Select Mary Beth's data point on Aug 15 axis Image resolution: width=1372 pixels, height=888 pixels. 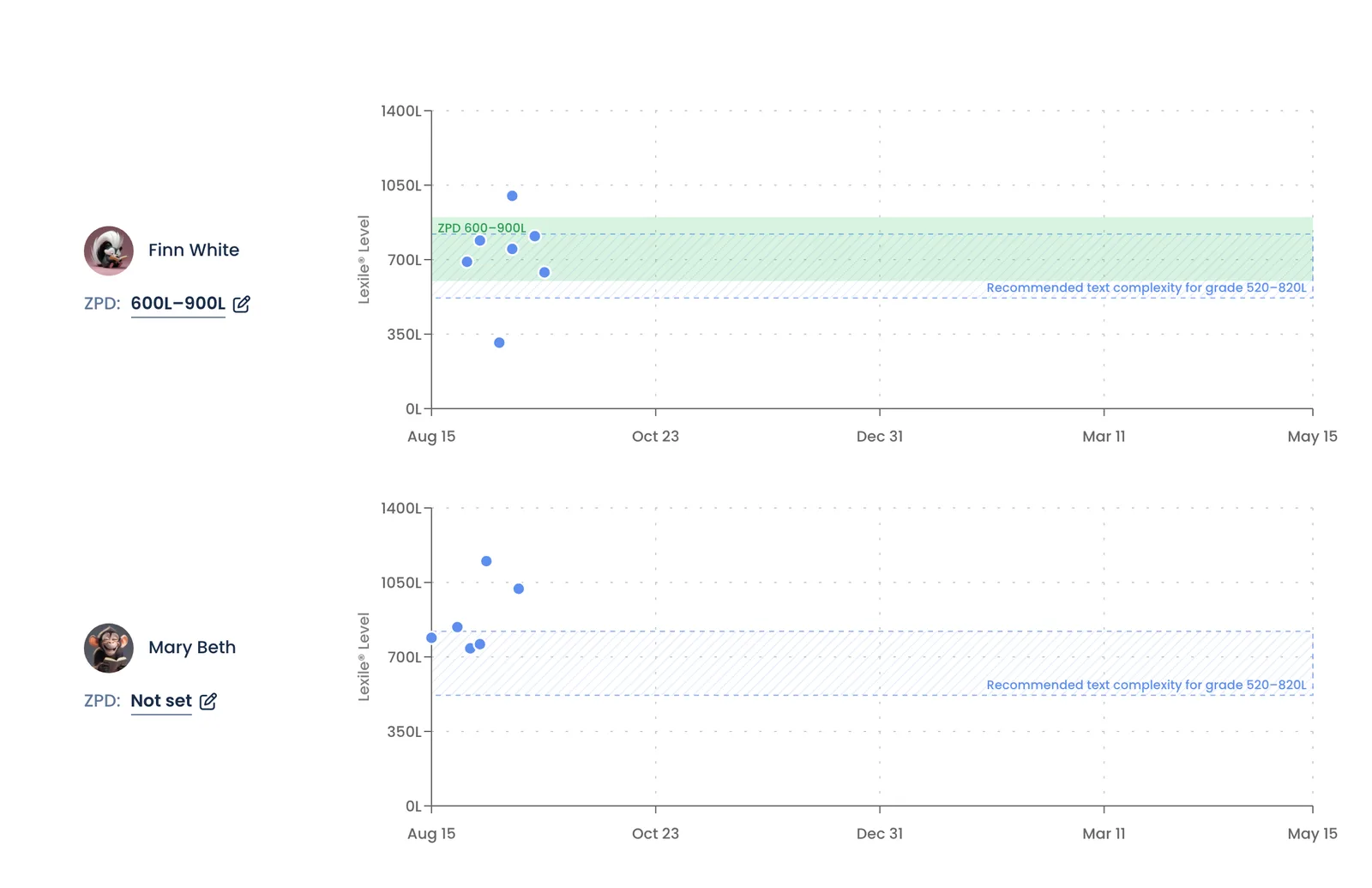pos(431,637)
